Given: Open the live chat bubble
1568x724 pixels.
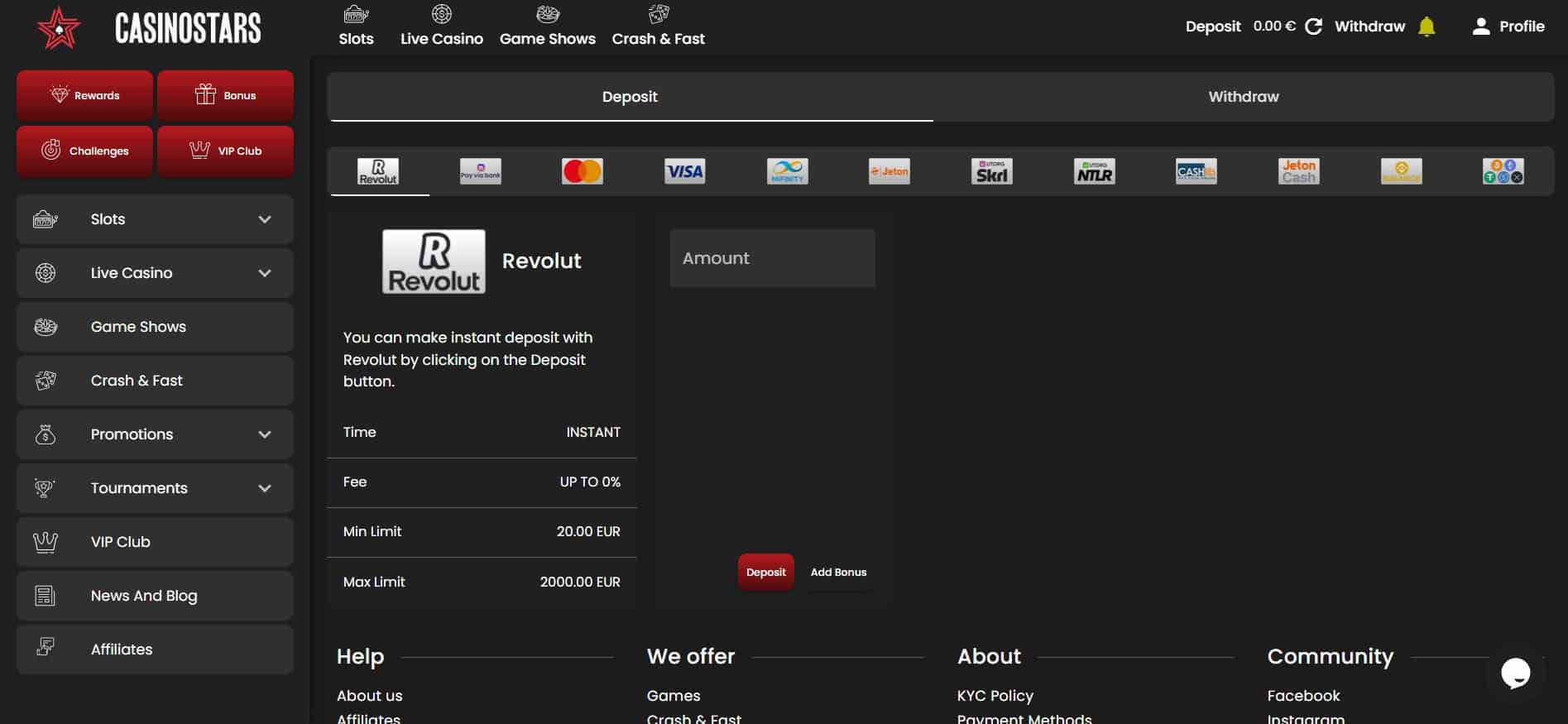Looking at the screenshot, I should [1515, 673].
